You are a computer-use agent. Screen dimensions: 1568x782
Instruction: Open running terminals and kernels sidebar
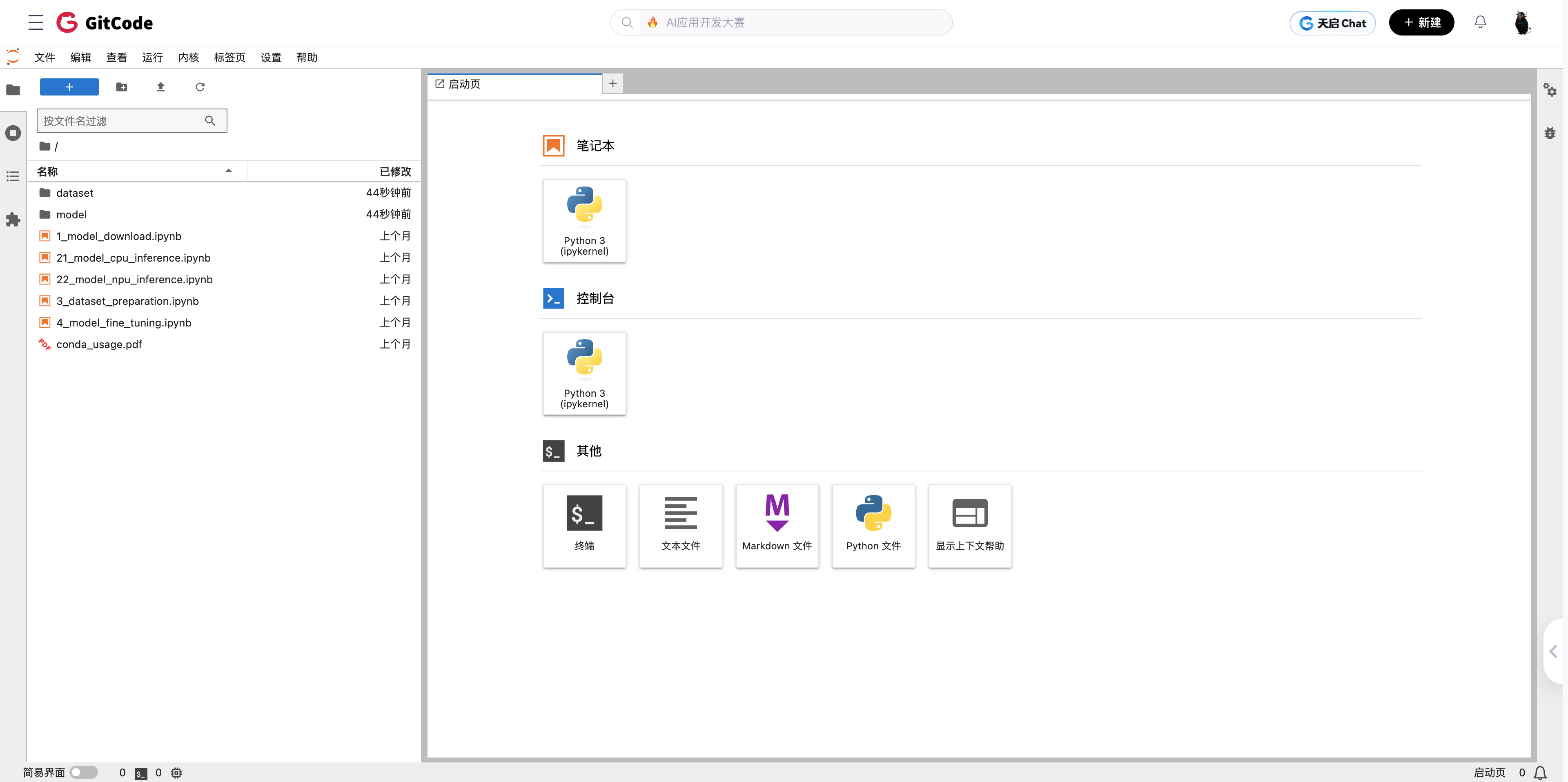point(13,133)
